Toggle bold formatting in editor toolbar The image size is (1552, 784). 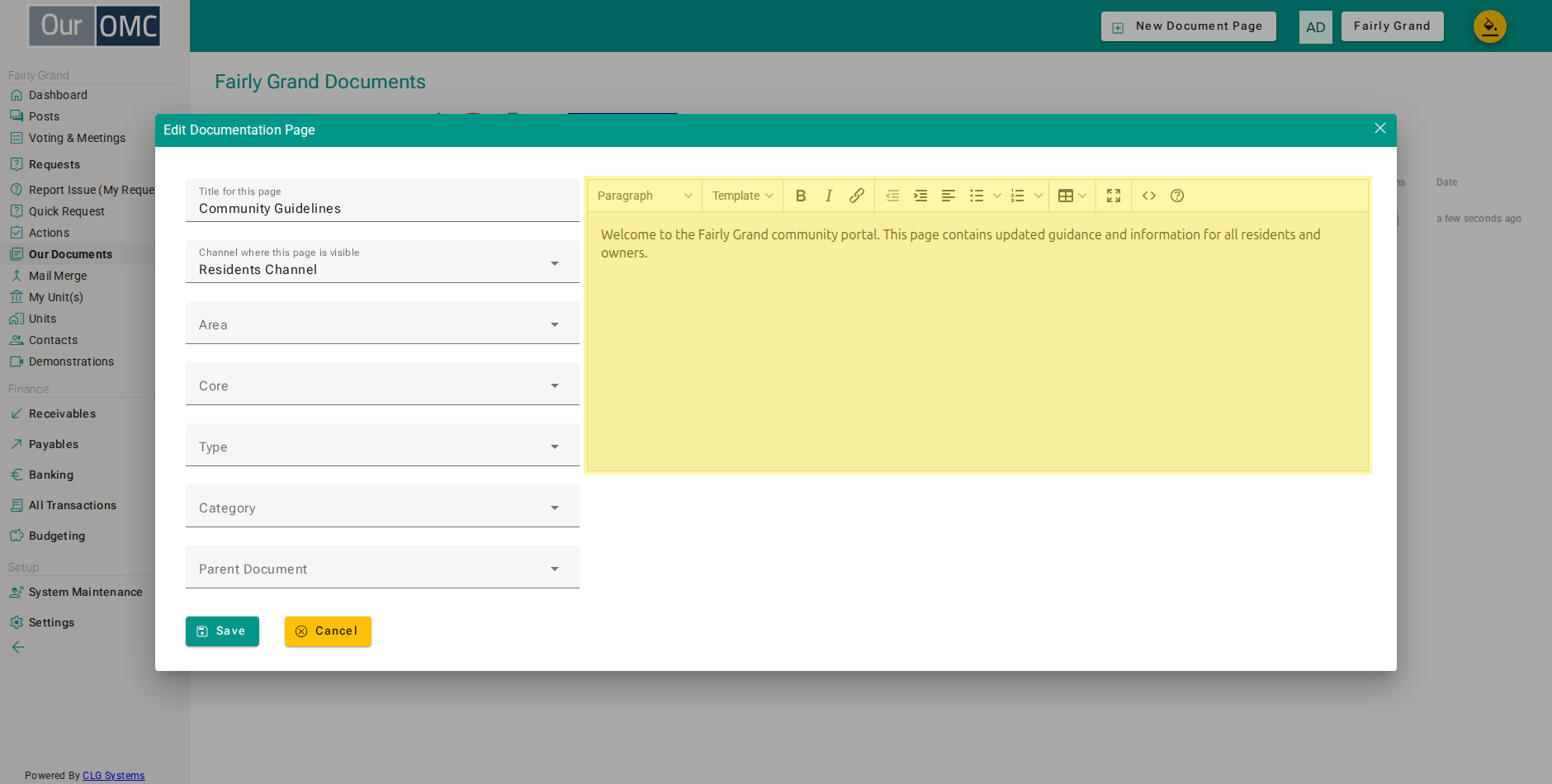(x=801, y=196)
